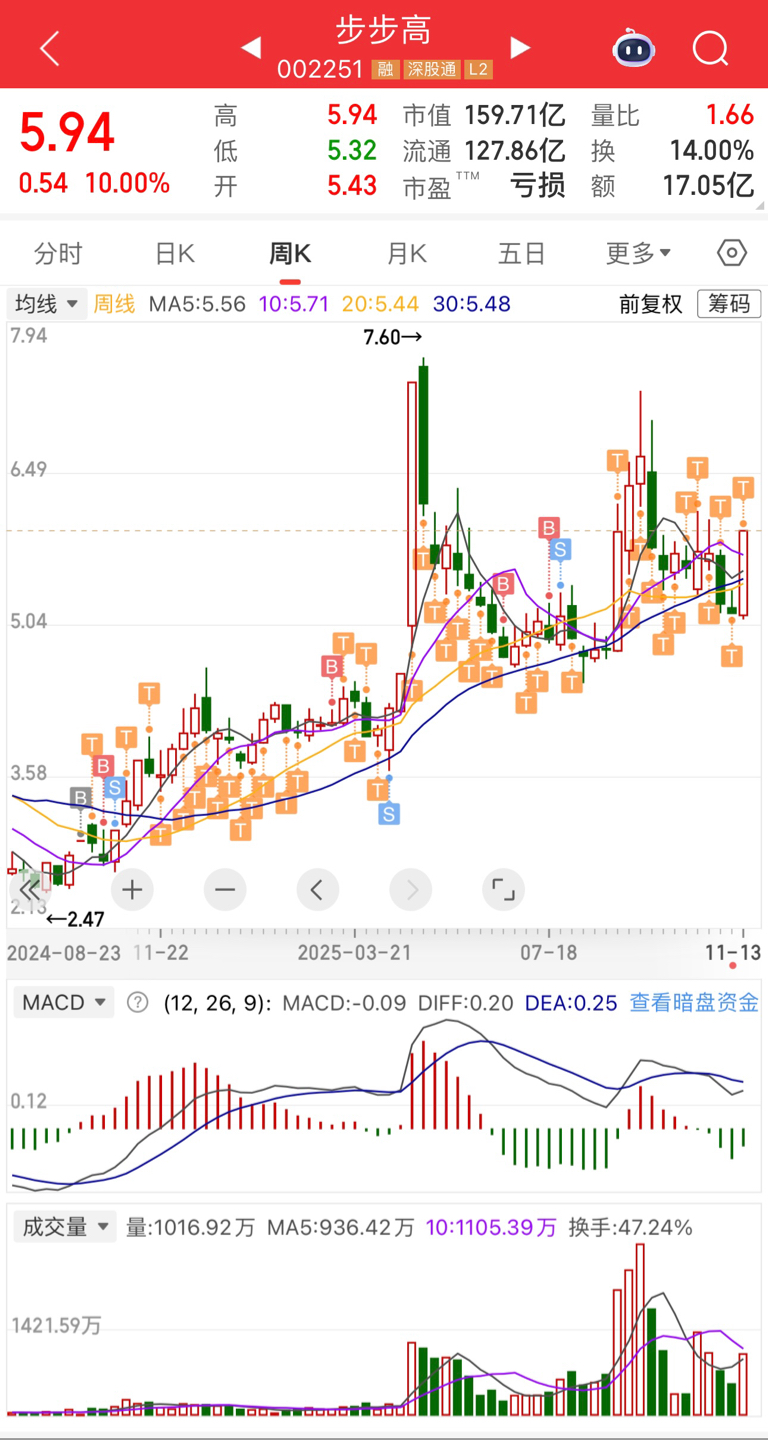The width and height of the screenshot is (768, 1440).
Task: Switch to 分时 tab
Action: click(58, 254)
